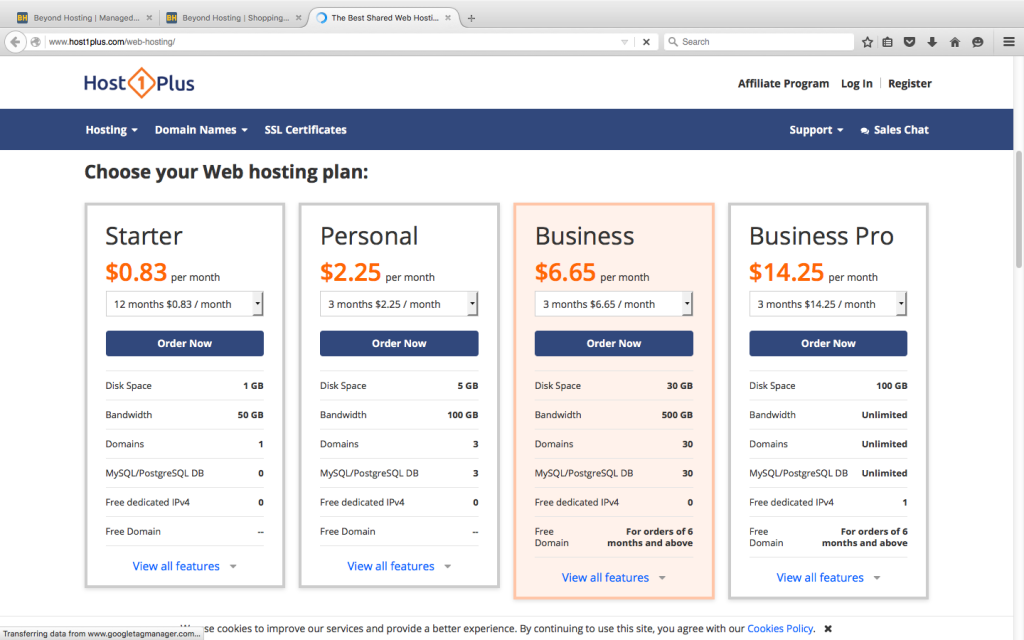Open the Hosting menu
The image size is (1024, 640).
pos(112,129)
